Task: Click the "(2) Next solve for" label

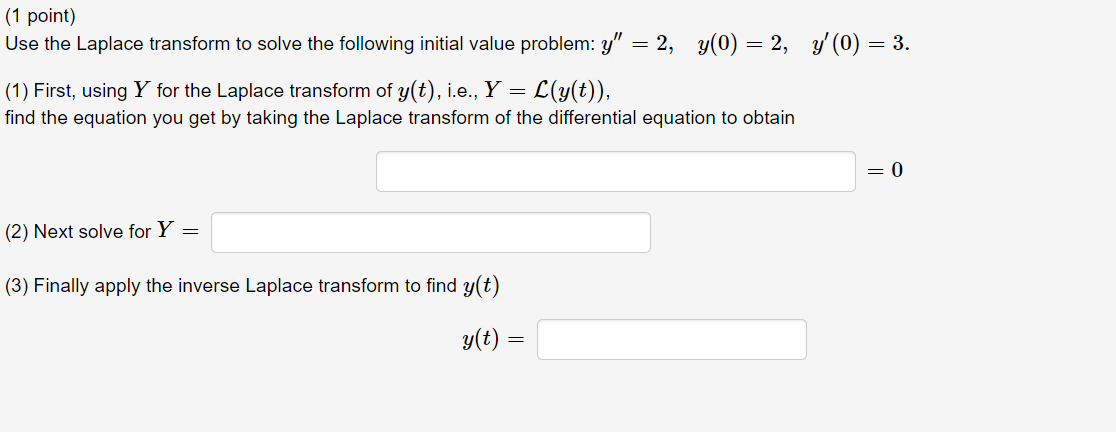Action: (x=78, y=232)
